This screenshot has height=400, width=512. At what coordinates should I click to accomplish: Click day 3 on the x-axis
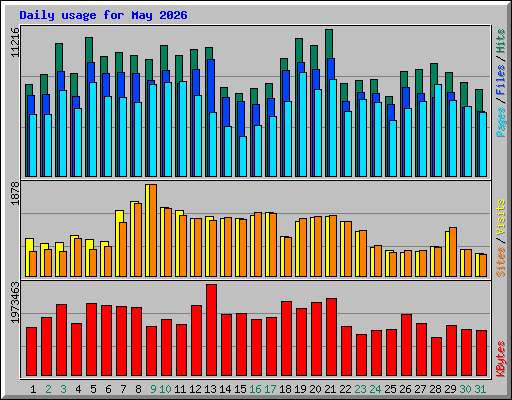pos(63,389)
